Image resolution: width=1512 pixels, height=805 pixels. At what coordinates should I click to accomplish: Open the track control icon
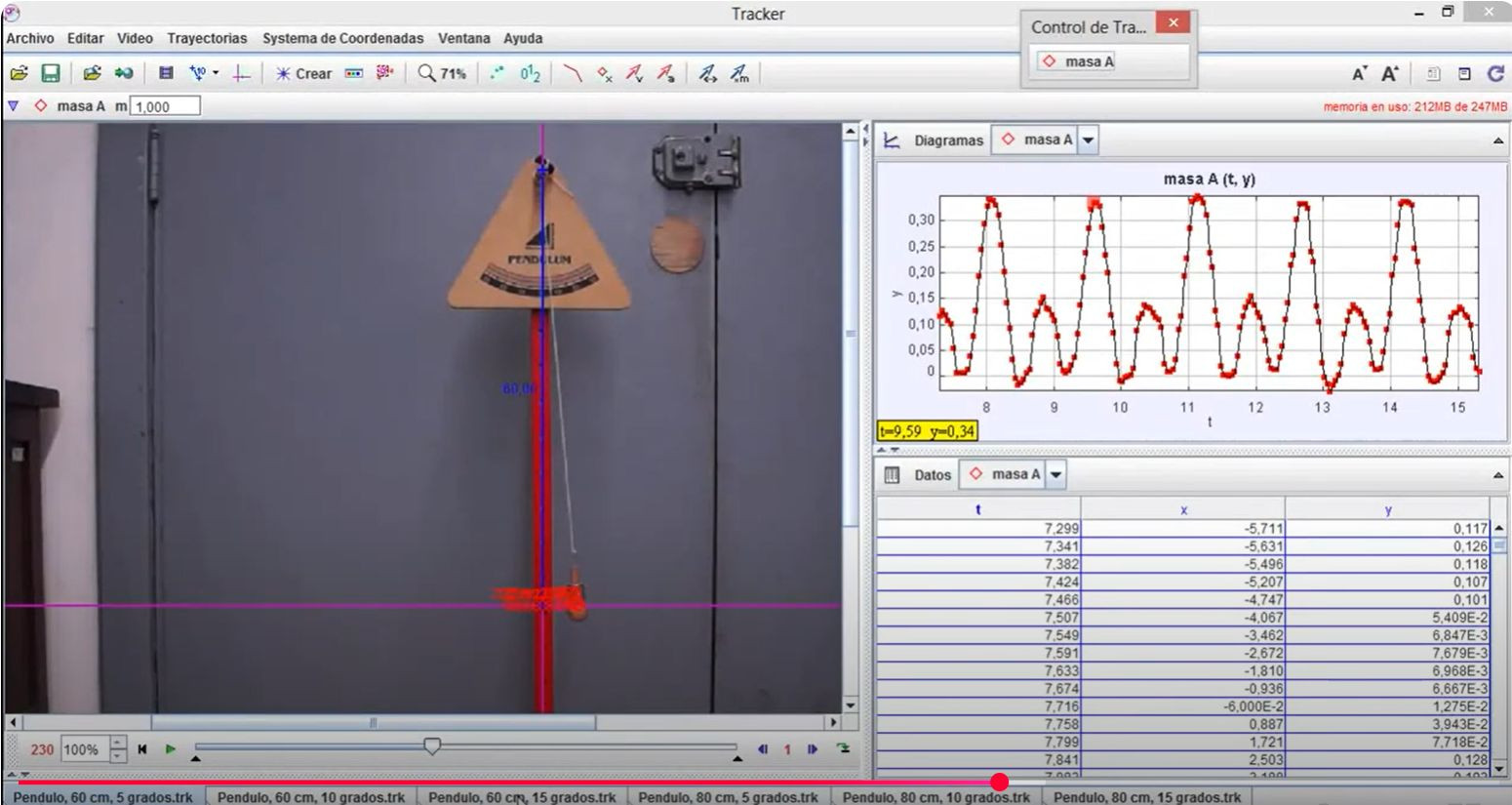point(354,73)
